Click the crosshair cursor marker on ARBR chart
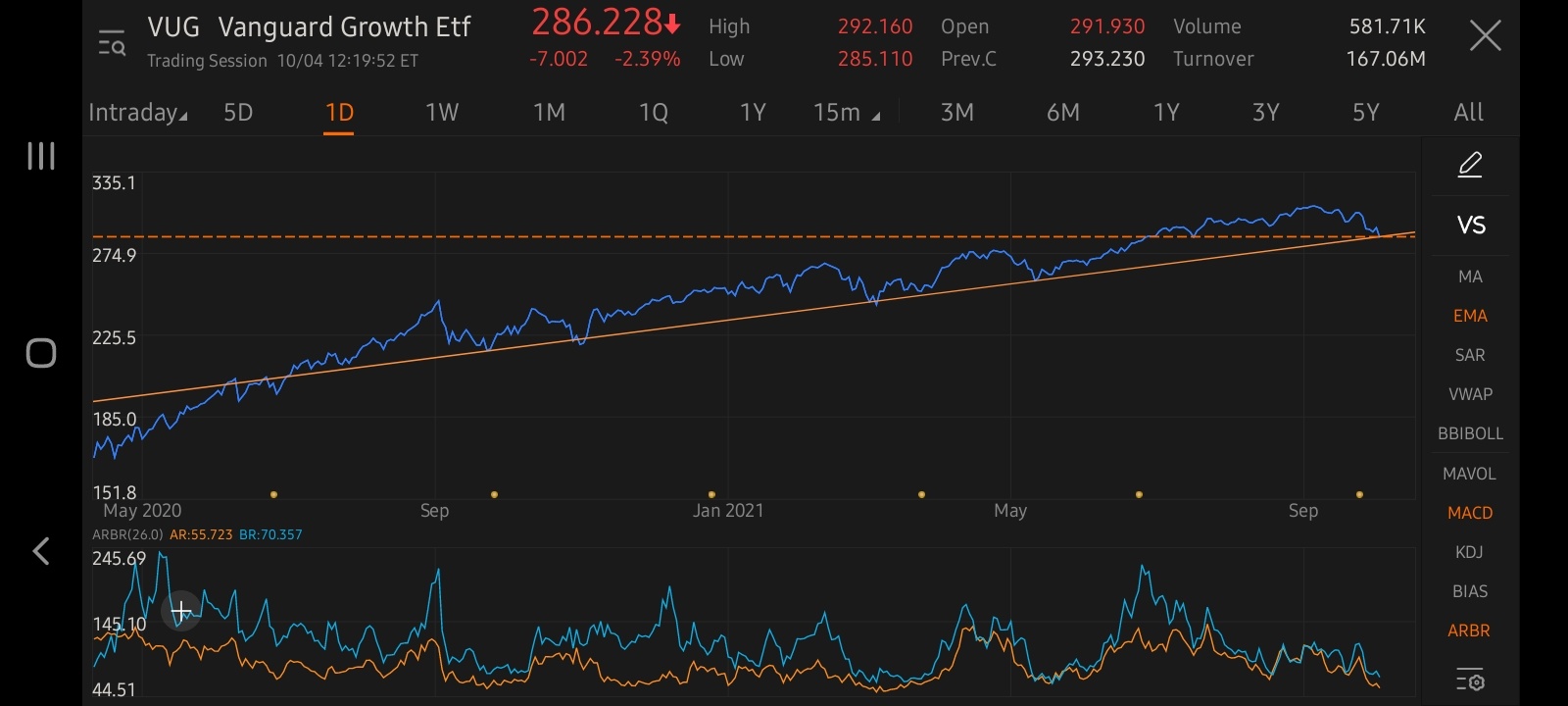 pyautogui.click(x=181, y=612)
